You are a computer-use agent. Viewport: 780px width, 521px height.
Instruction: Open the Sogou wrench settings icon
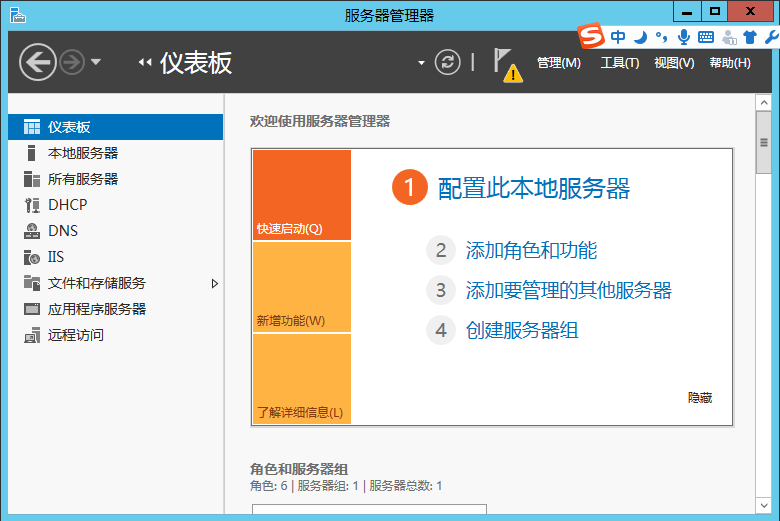tap(772, 37)
